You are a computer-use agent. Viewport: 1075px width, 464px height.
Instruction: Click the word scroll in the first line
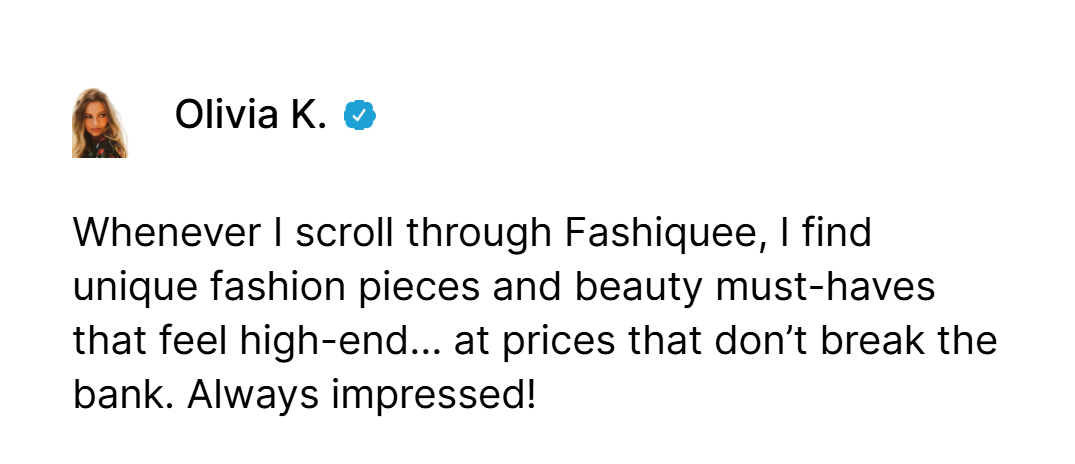[346, 234]
